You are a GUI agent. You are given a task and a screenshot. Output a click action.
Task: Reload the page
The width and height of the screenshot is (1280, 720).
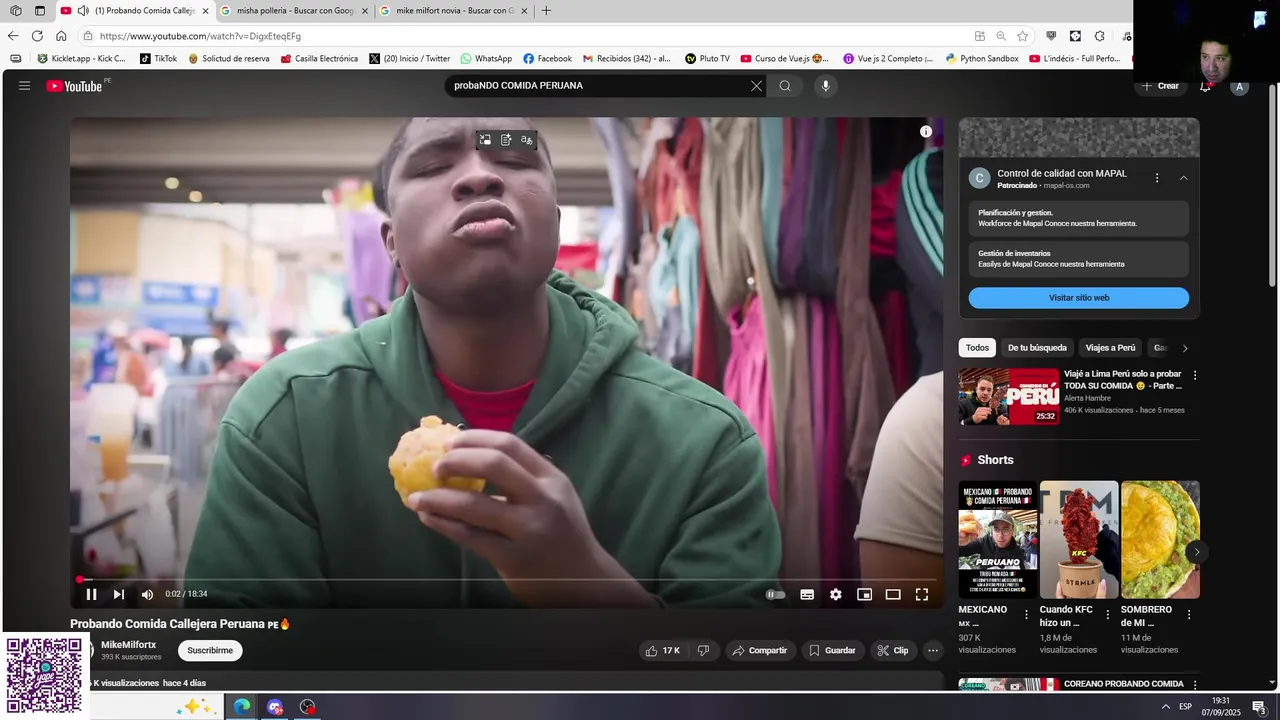37,36
